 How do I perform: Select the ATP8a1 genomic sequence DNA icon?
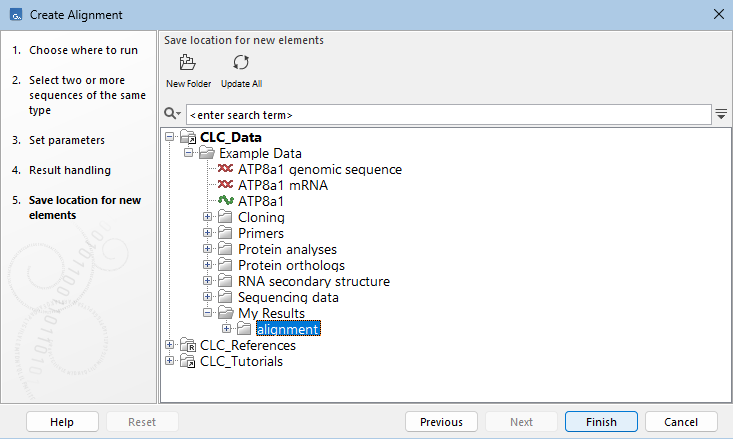(226, 170)
